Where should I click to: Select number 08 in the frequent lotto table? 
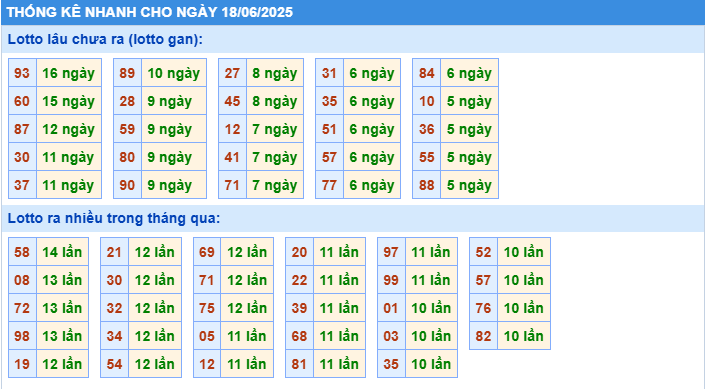[22, 279]
